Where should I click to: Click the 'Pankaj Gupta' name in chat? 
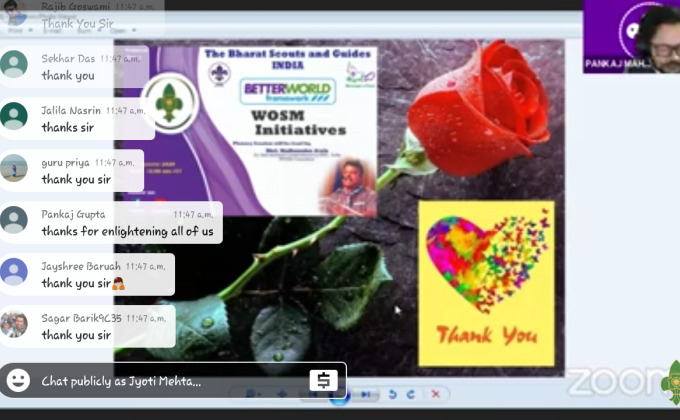[x=73, y=214]
